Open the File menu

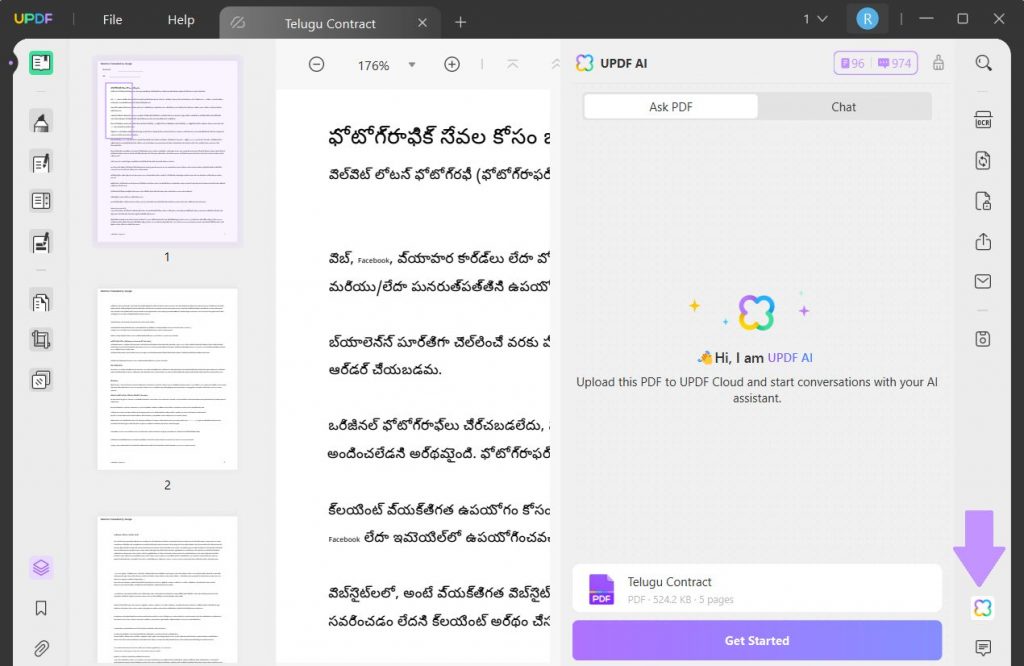[111, 19]
